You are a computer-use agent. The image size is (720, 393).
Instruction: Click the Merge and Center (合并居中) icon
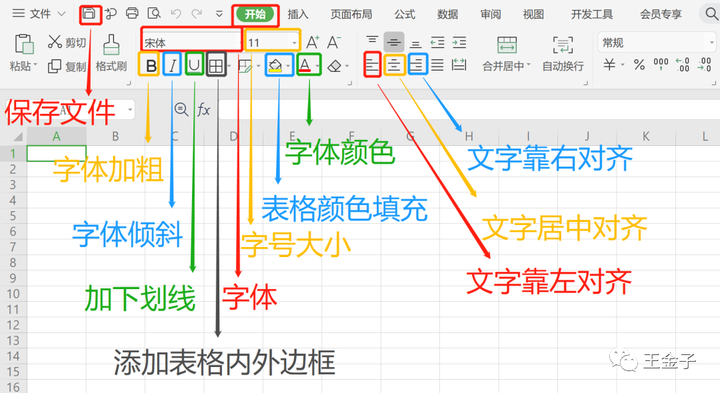coord(507,45)
